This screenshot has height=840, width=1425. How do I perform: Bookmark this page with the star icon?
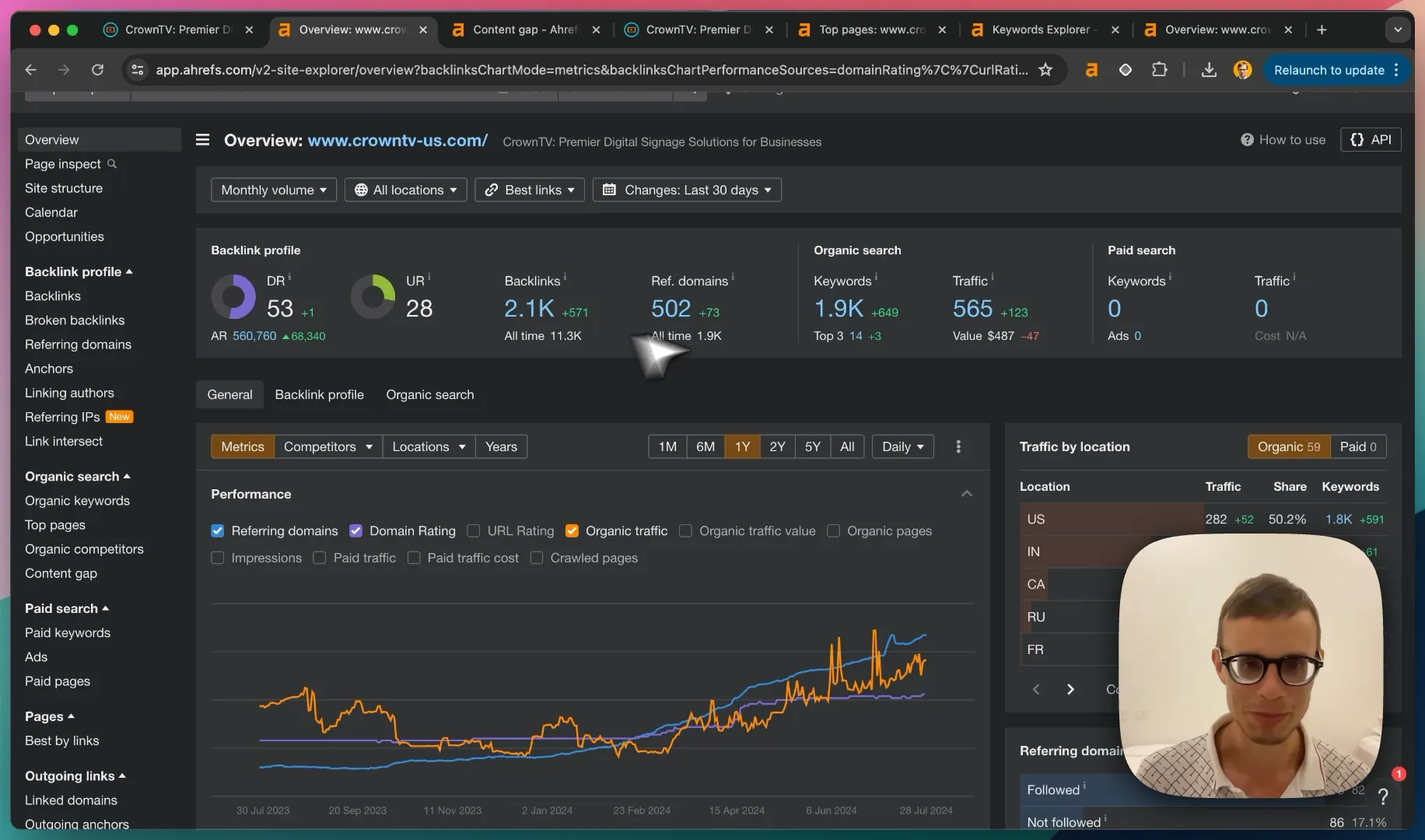1045,70
